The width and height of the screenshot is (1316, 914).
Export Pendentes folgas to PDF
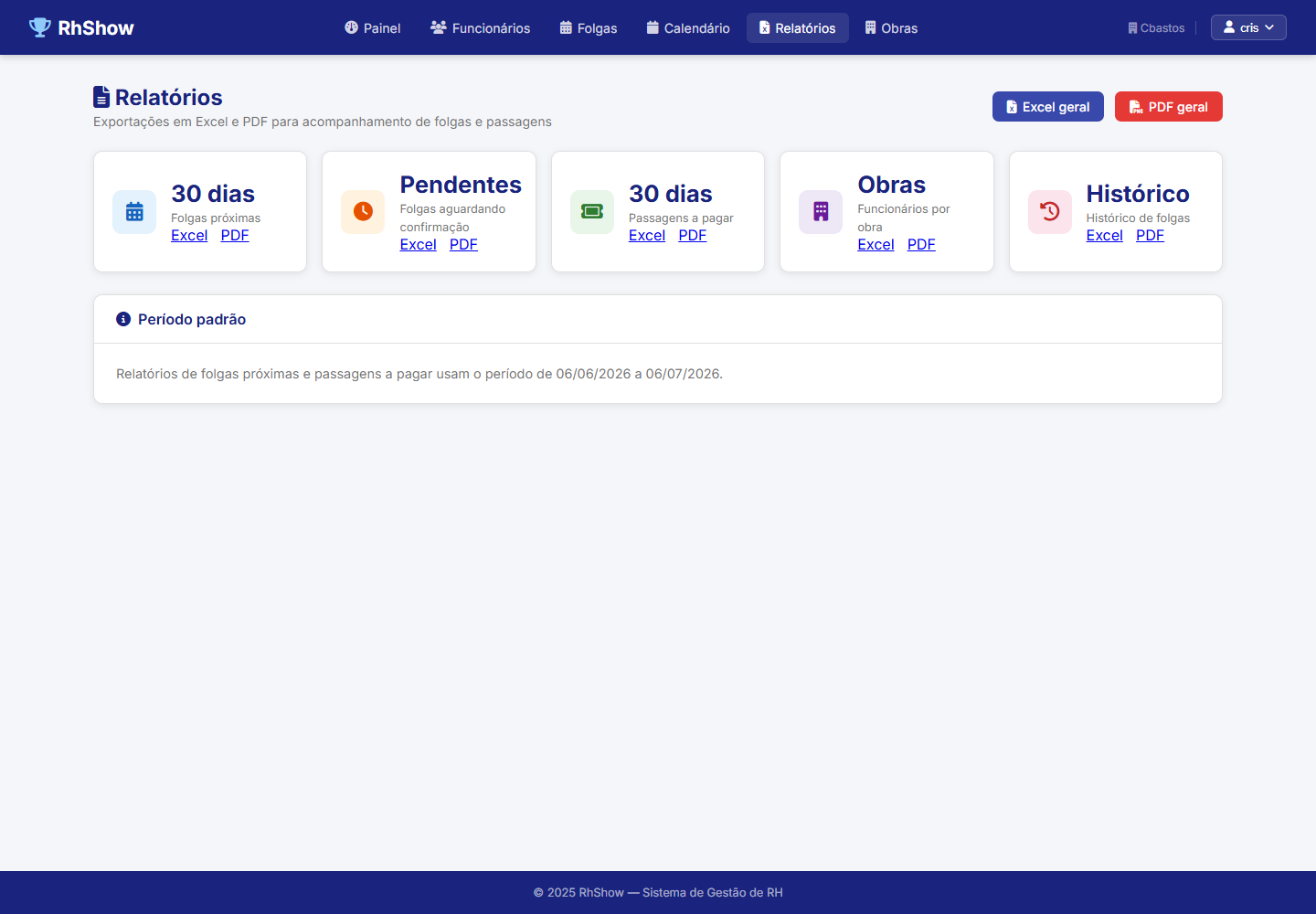pyautogui.click(x=463, y=245)
